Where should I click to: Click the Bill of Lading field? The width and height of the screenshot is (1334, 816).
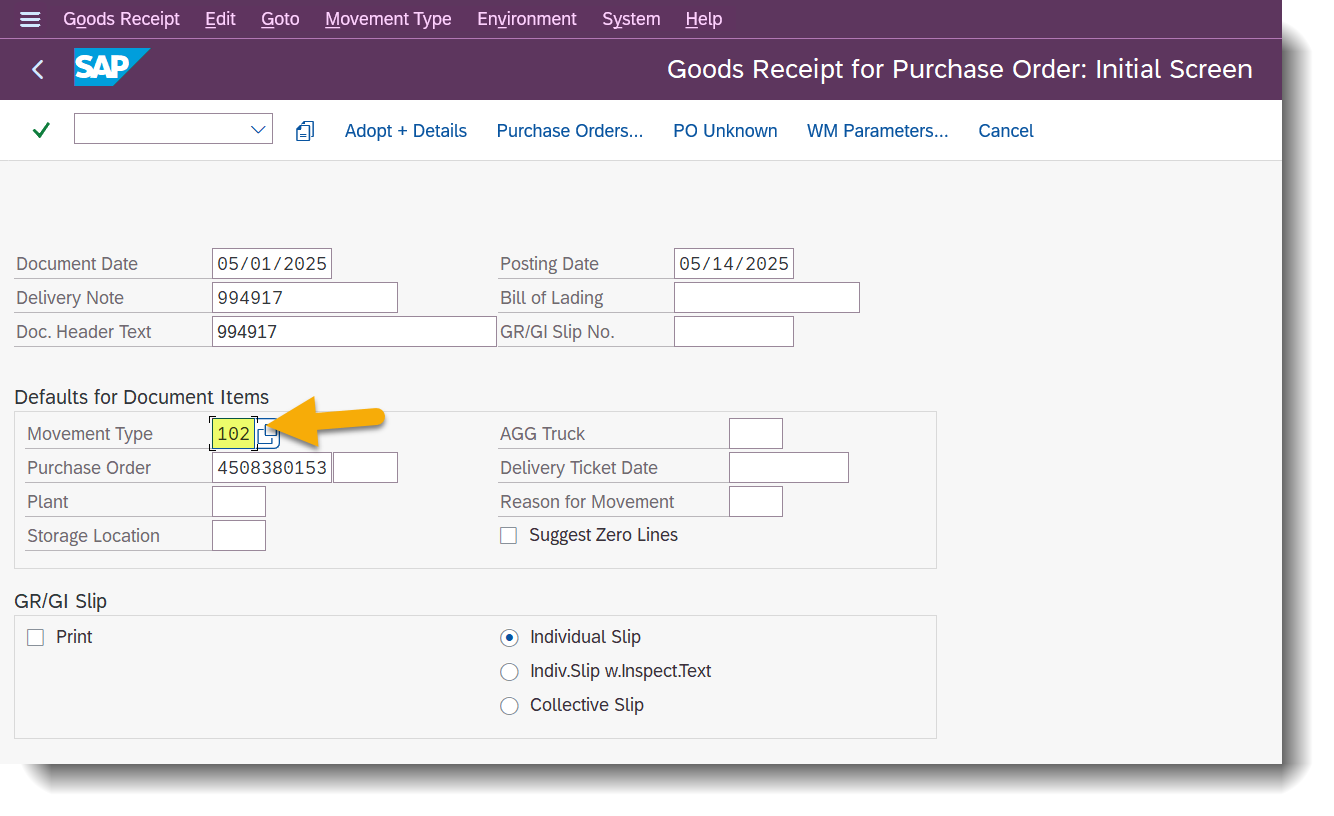tap(767, 297)
